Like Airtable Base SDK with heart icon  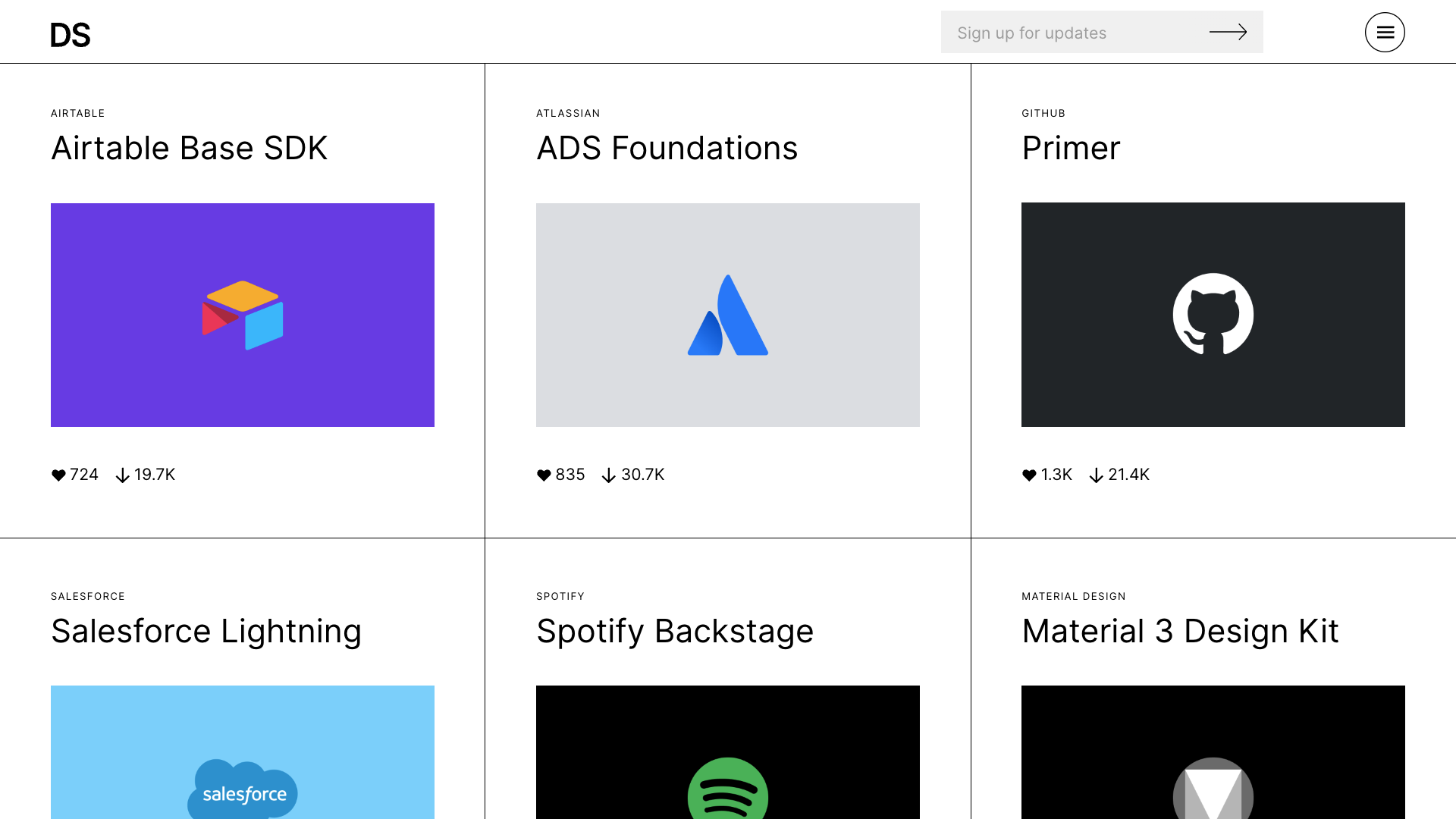pos(58,475)
